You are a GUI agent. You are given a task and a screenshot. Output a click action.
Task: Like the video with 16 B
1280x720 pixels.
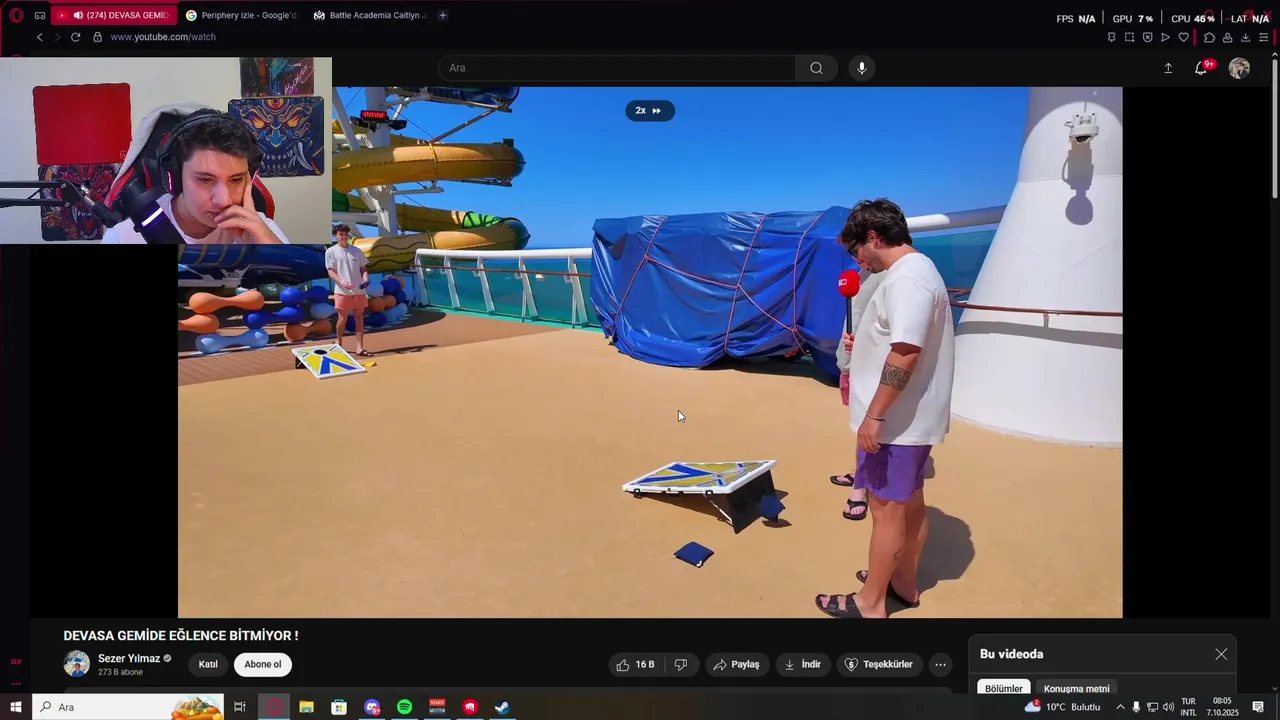coord(636,664)
